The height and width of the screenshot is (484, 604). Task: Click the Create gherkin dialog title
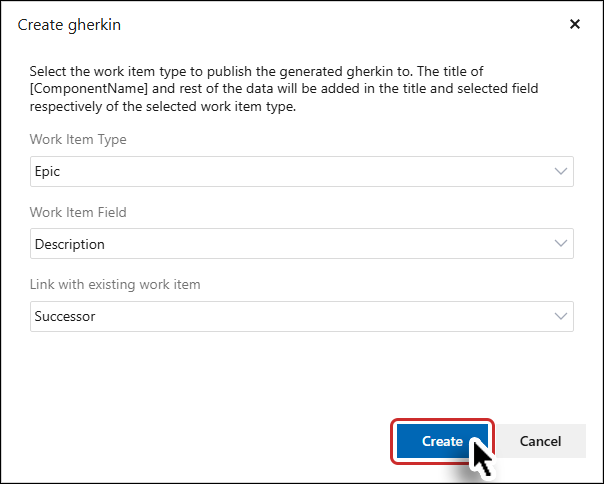point(69,25)
